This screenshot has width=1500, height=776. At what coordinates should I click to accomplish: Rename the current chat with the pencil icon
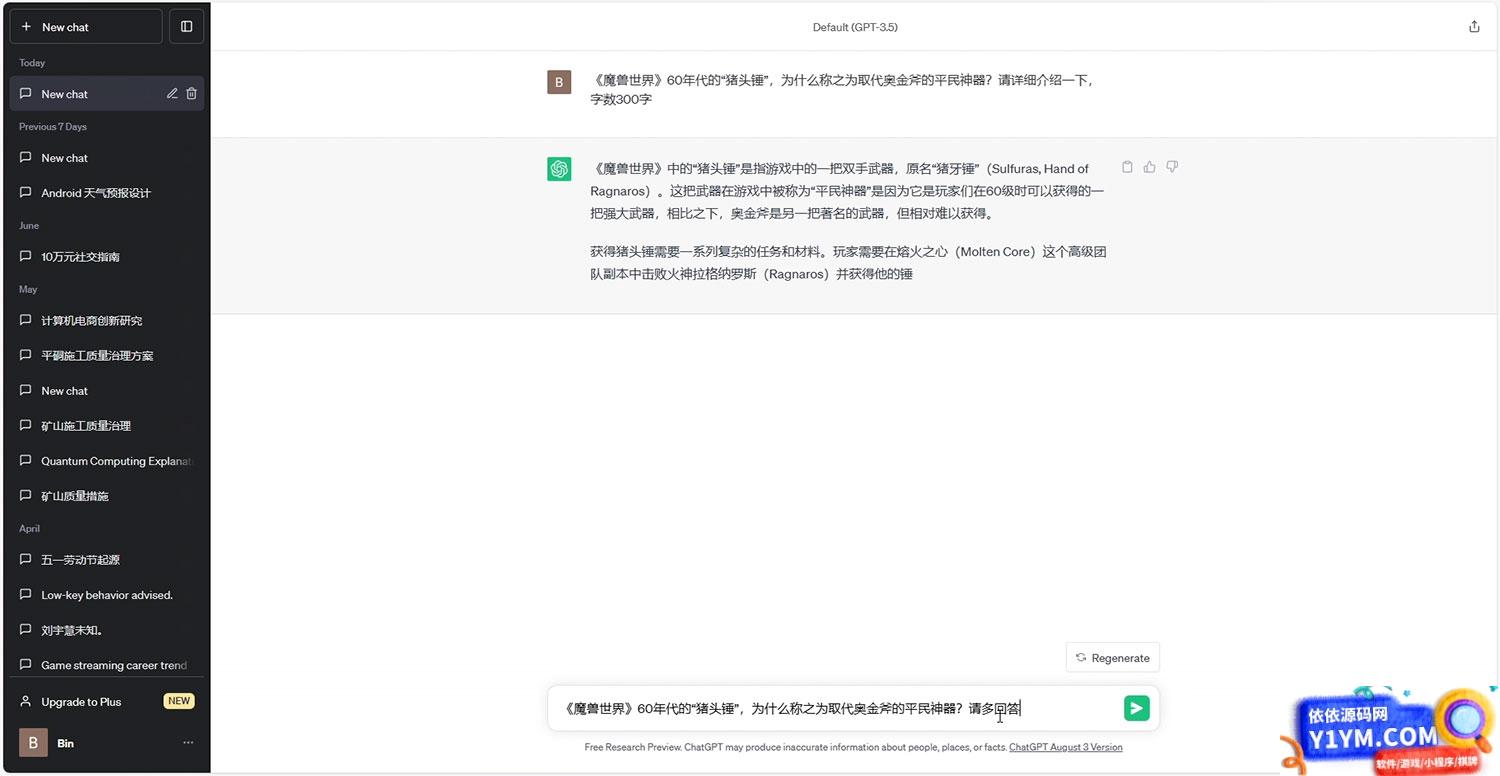coord(172,94)
